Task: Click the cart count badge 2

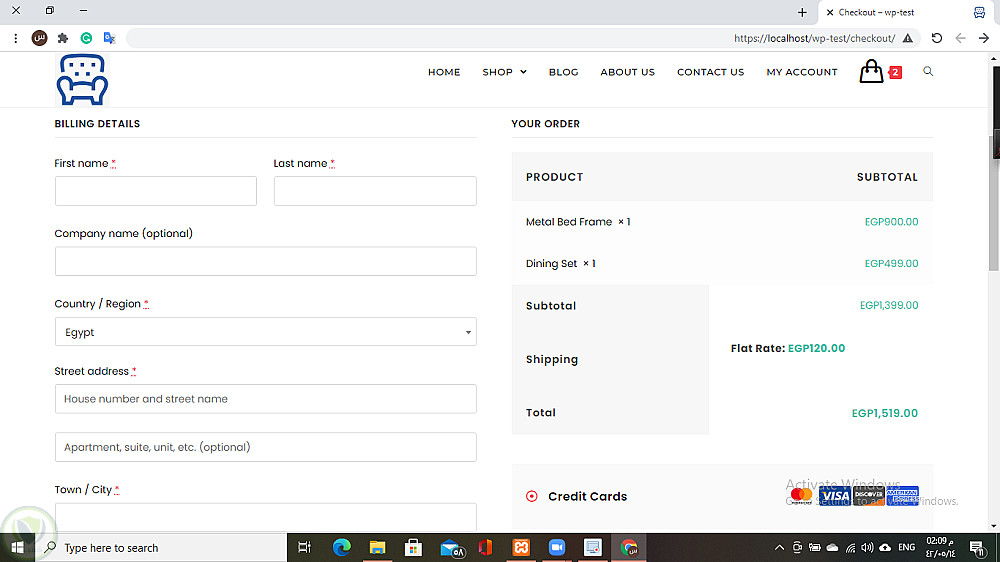Action: 895,73
